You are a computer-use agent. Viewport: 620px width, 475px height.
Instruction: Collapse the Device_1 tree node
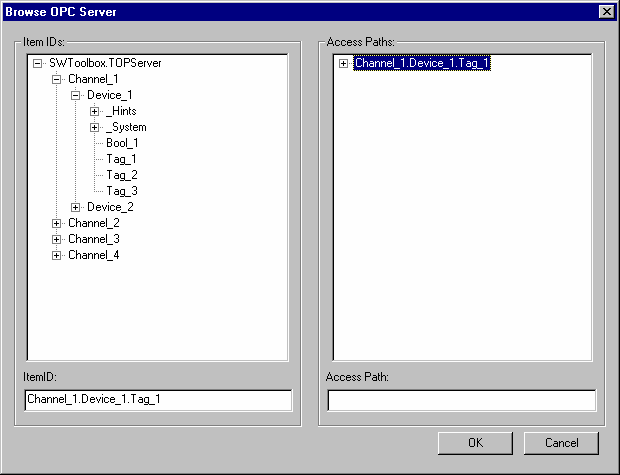(x=76, y=96)
